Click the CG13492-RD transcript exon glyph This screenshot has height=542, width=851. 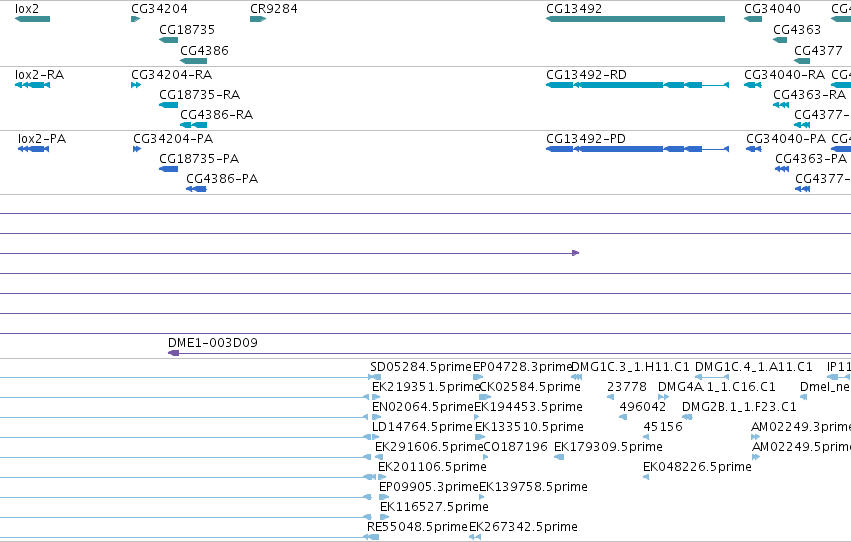click(x=637, y=85)
